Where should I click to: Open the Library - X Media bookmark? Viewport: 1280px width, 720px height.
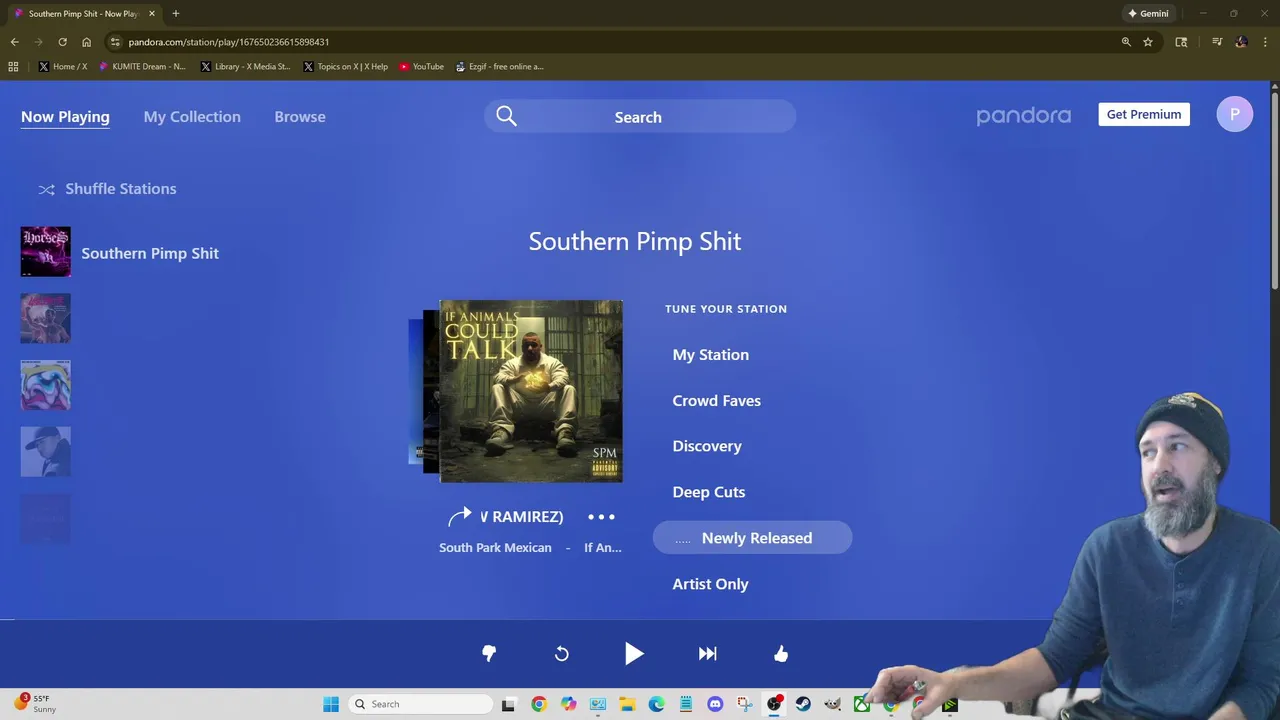coord(245,66)
